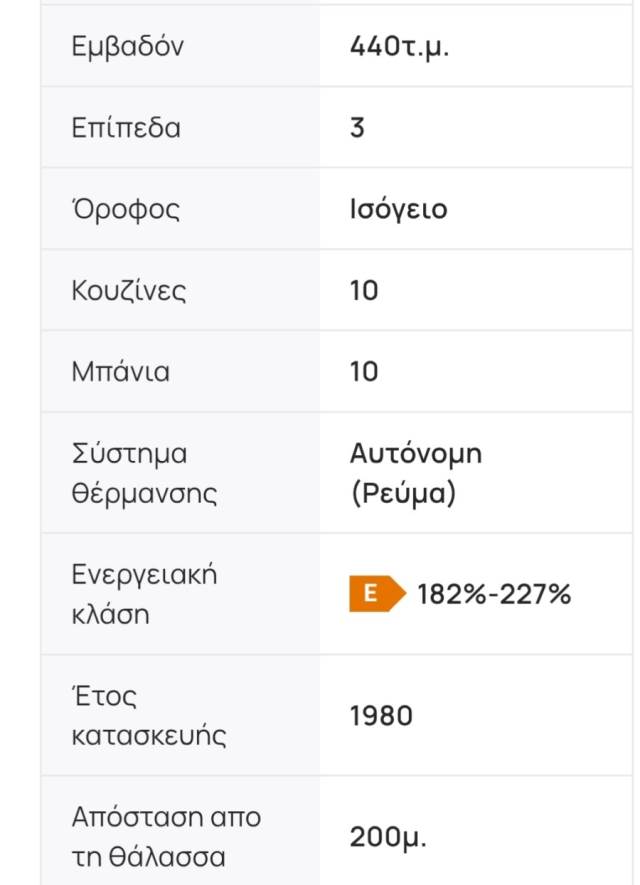Select the Επίπεδα row label
Screen dimensions: 640x885
(126, 128)
